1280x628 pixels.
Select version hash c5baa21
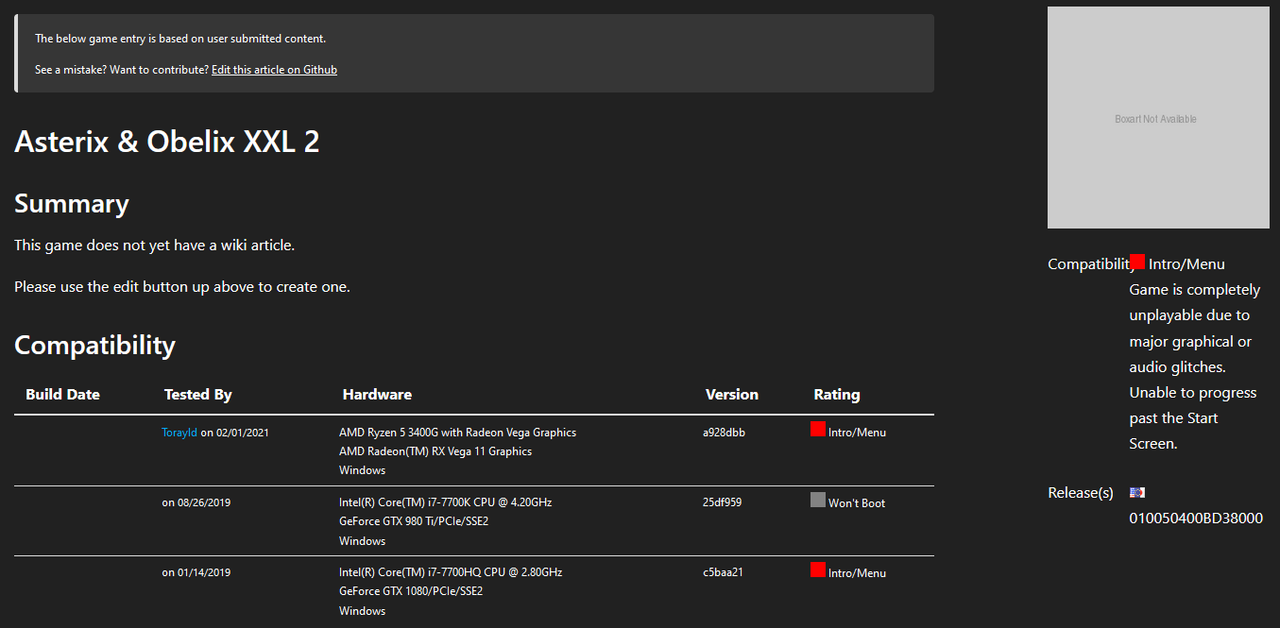click(x=722, y=573)
